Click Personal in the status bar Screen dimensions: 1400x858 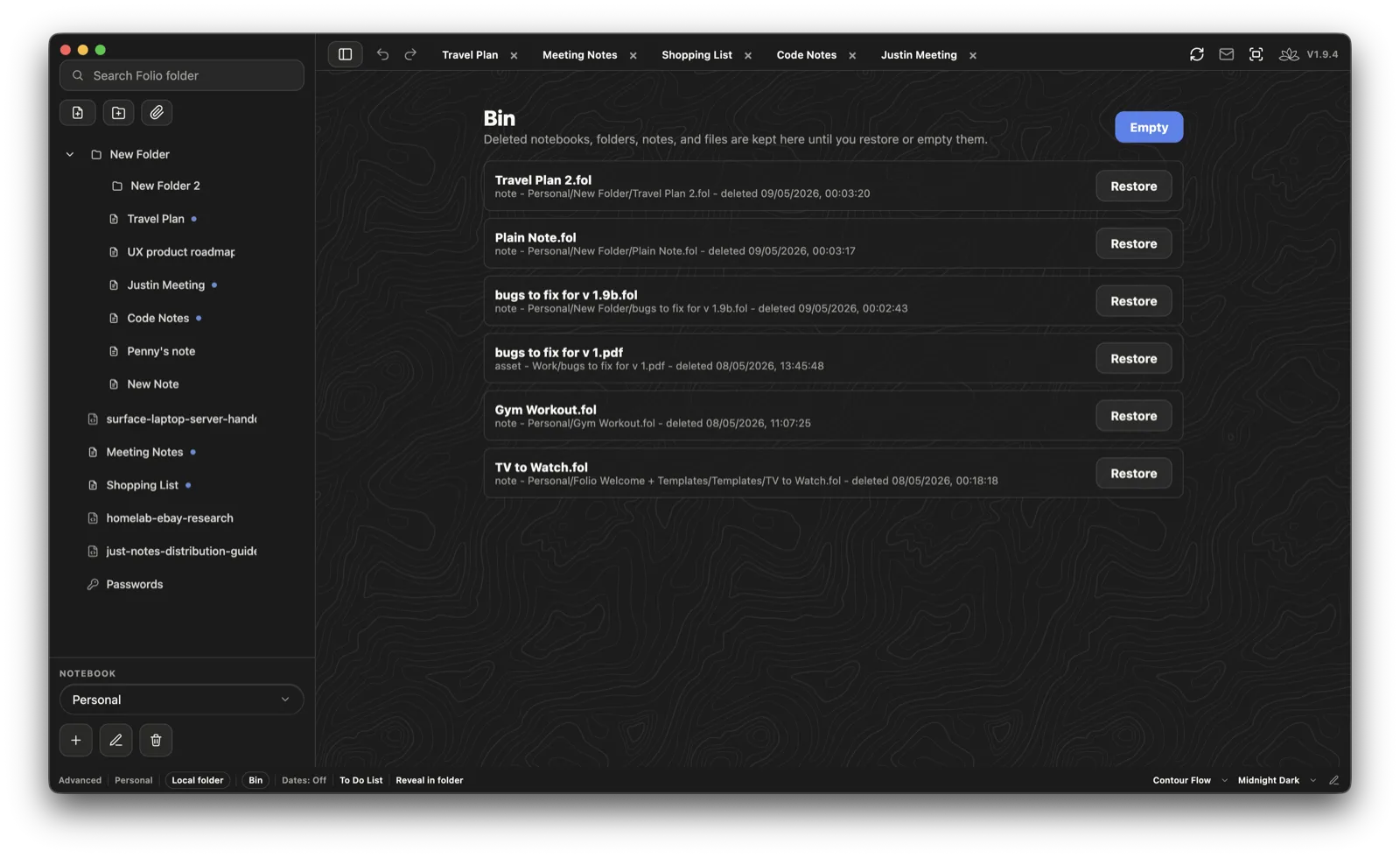coord(133,780)
